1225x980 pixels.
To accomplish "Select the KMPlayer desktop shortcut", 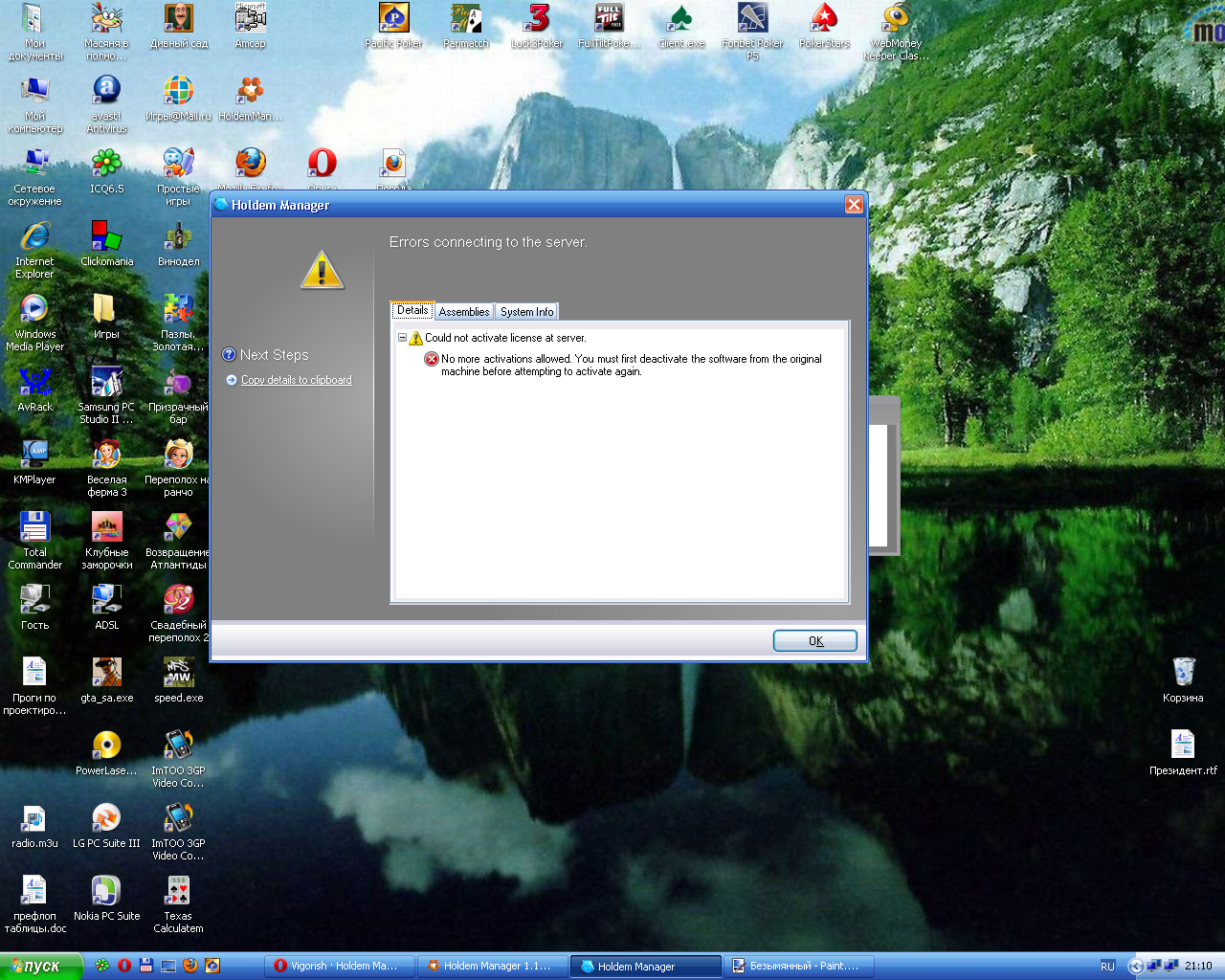I will (x=34, y=455).
